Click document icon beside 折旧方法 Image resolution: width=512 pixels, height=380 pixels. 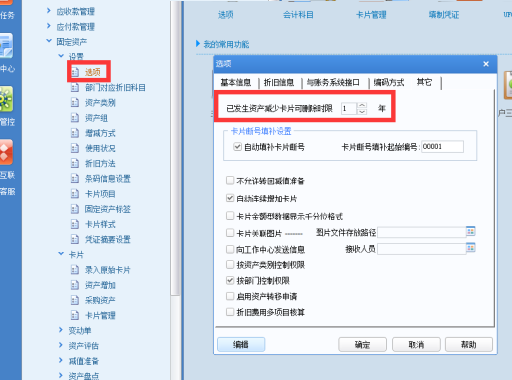click(x=75, y=163)
